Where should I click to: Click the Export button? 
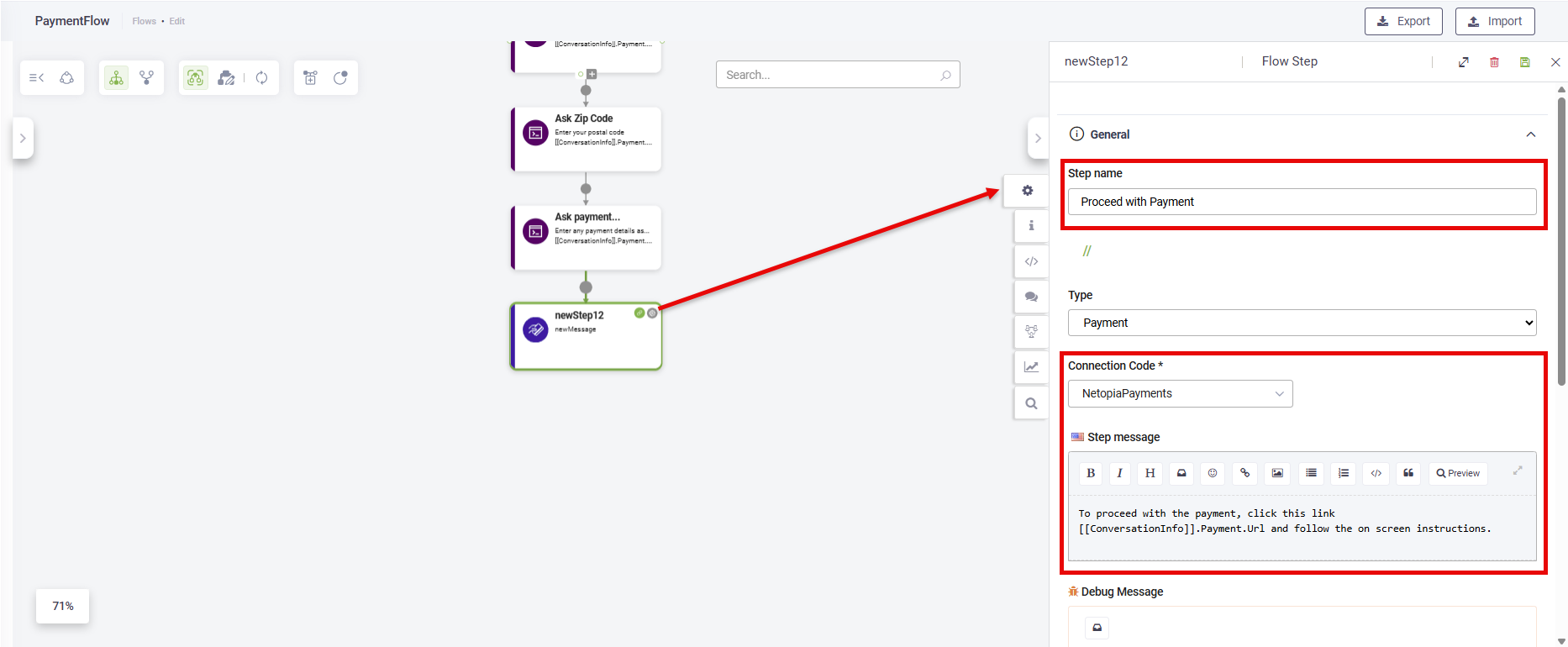[1403, 21]
